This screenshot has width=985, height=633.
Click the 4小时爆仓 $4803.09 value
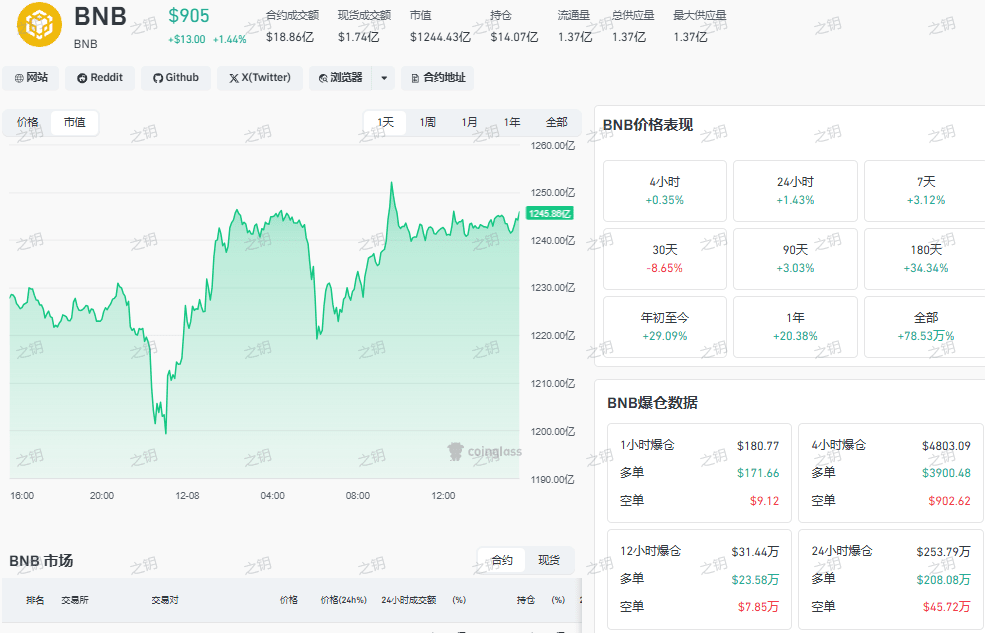click(946, 446)
